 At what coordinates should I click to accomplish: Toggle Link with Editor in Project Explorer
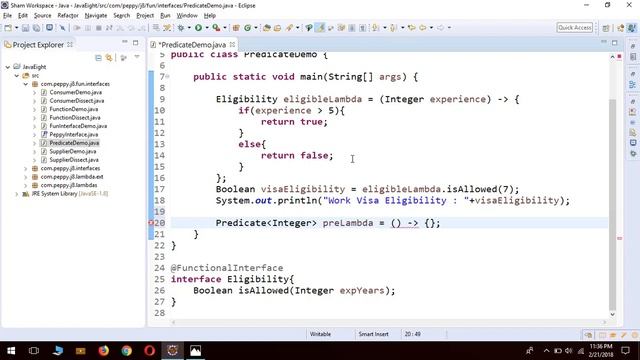(109, 58)
